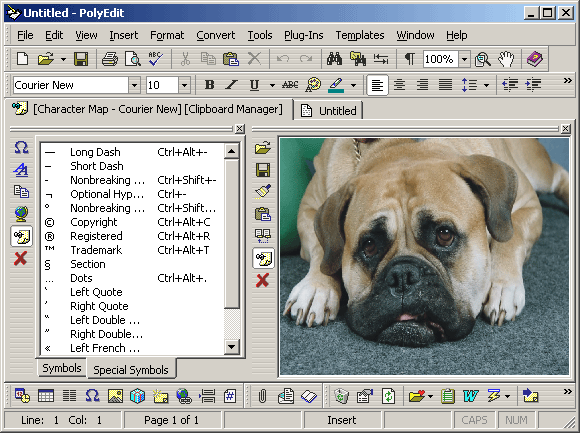Click the clipboard clear broom icon
580x433 pixels.
[x=263, y=192]
